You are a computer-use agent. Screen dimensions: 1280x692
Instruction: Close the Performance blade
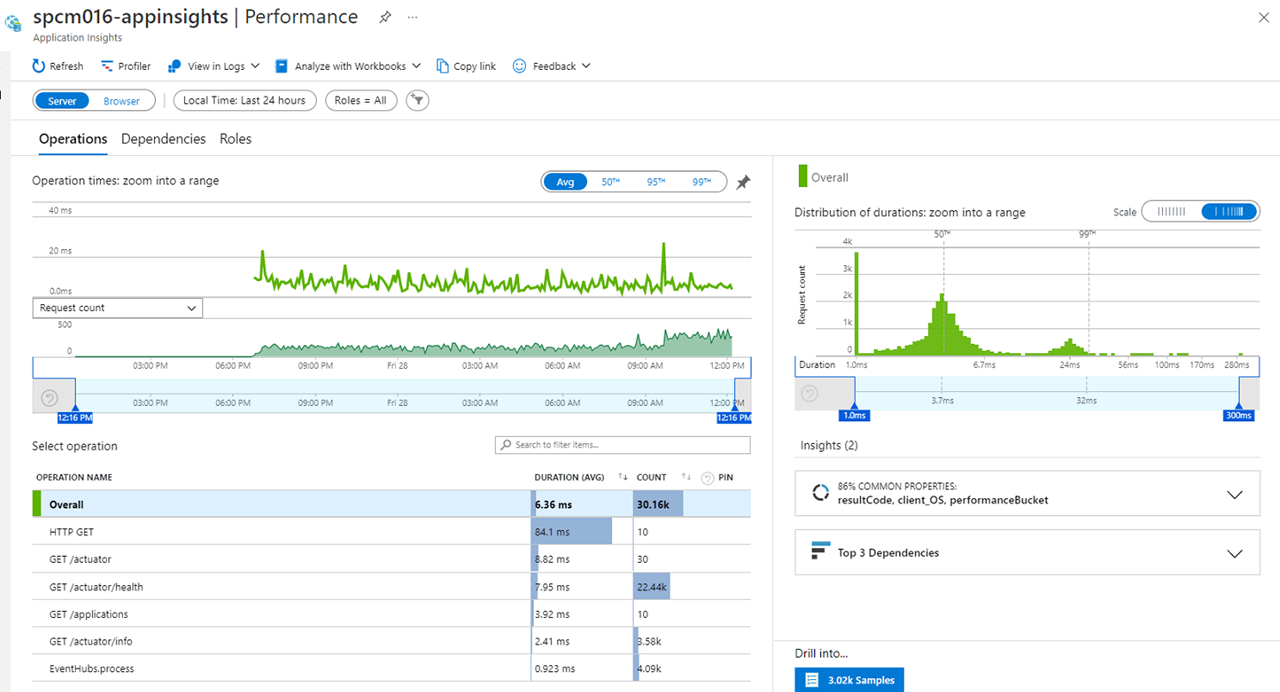click(x=1263, y=17)
